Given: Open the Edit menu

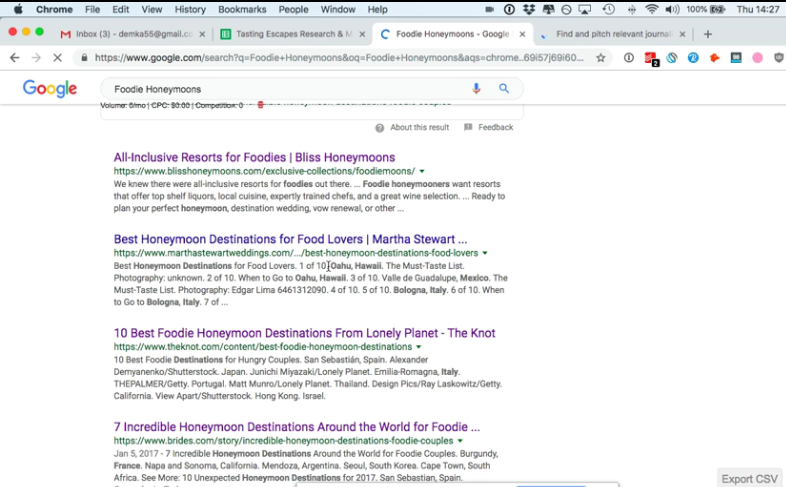Looking at the screenshot, I should tap(120, 9).
